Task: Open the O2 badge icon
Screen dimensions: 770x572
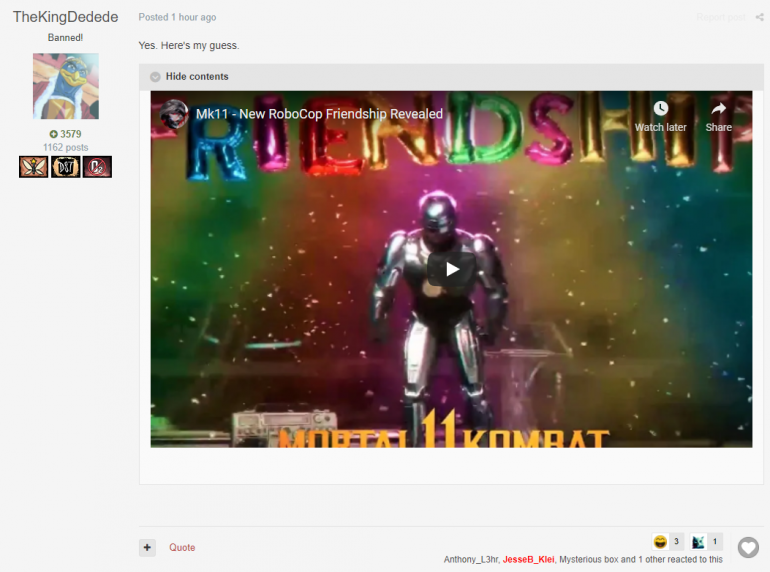Action: coord(97,167)
